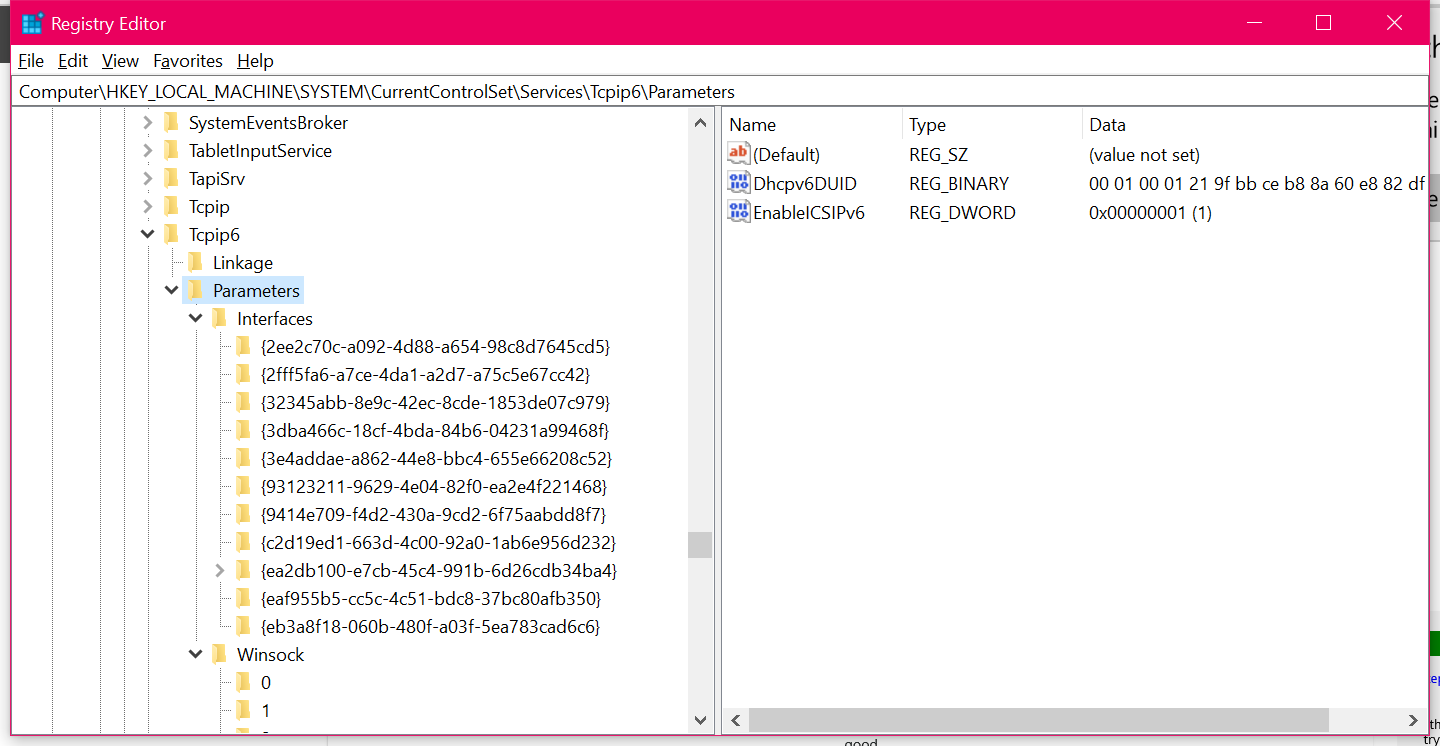Click the Tcpip6 folder icon

point(171,235)
